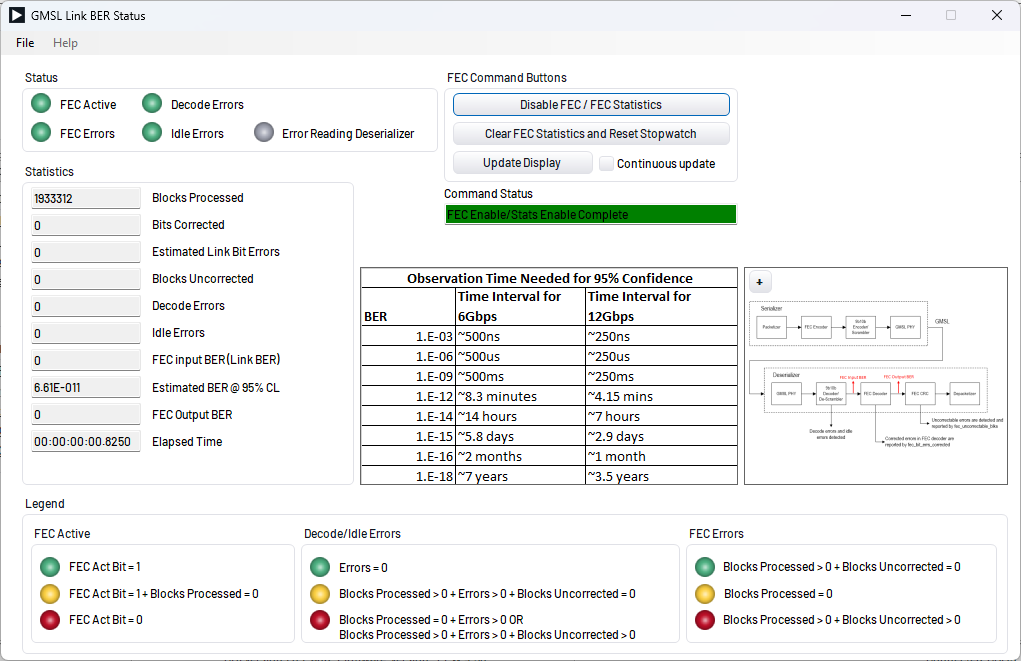
Task: Click Clear FEC Statistics and Reset Stopwatch
Action: (591, 134)
